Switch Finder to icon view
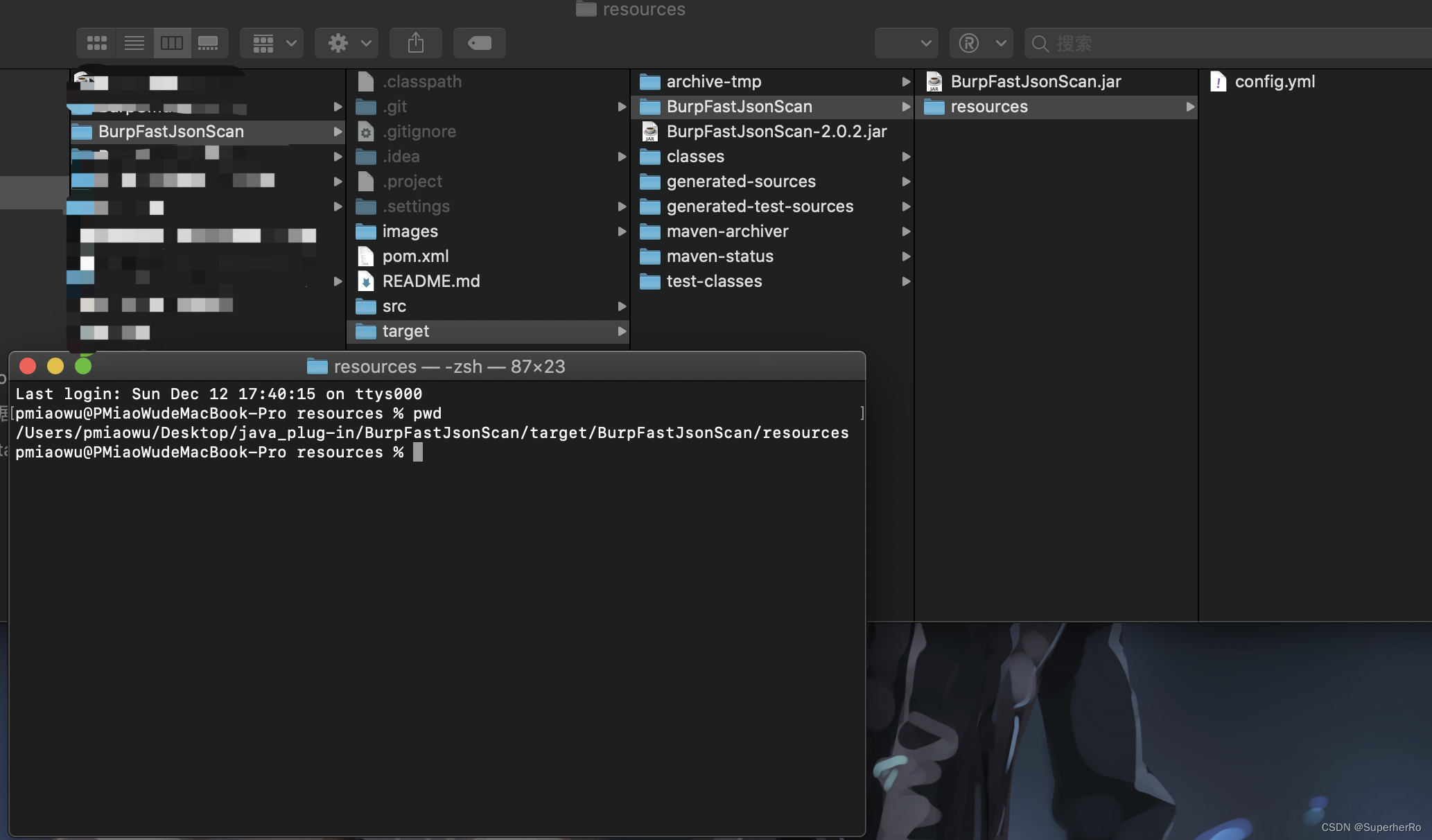Image resolution: width=1432 pixels, height=840 pixels. [96, 42]
